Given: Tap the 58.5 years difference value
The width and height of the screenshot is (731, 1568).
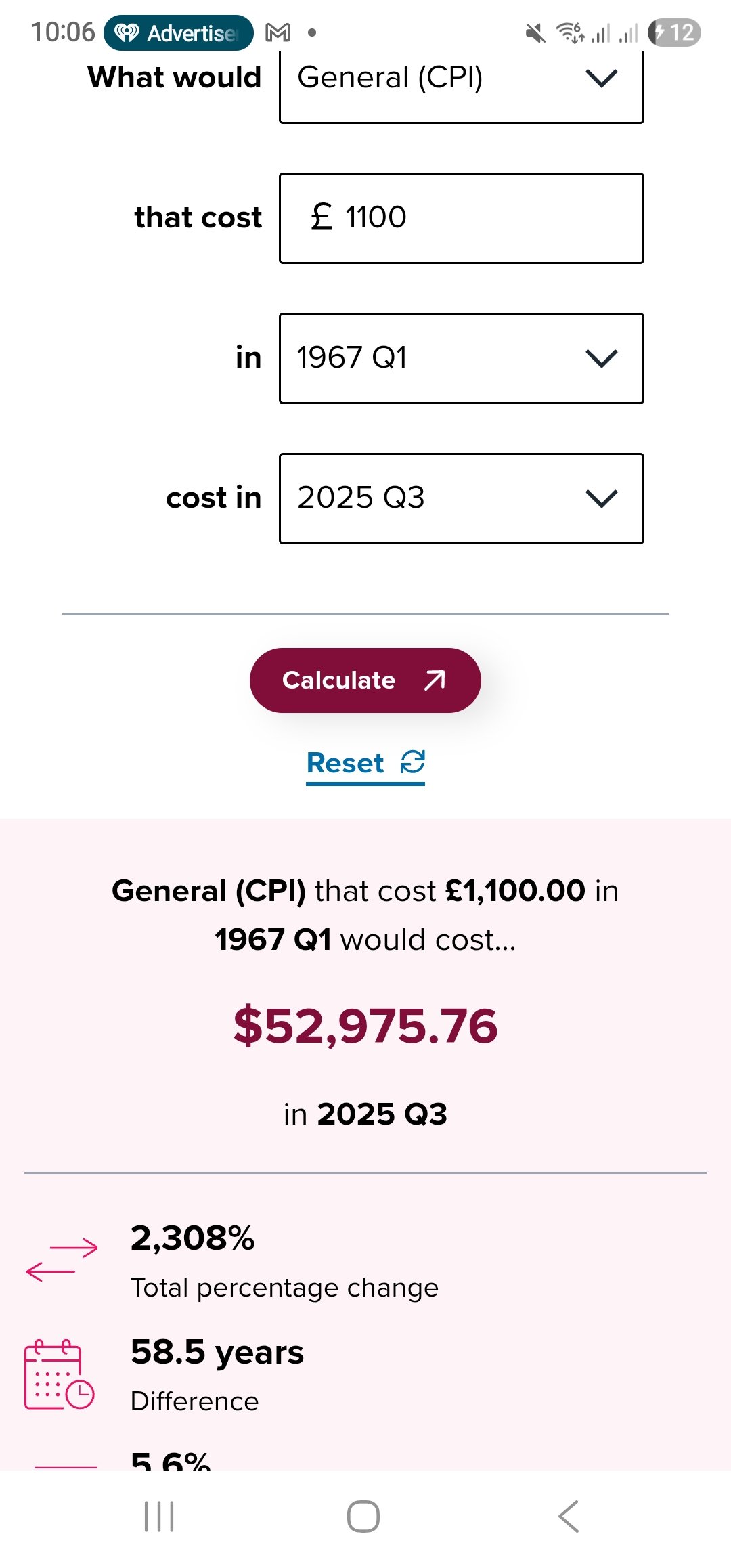Looking at the screenshot, I should pyautogui.click(x=217, y=1352).
